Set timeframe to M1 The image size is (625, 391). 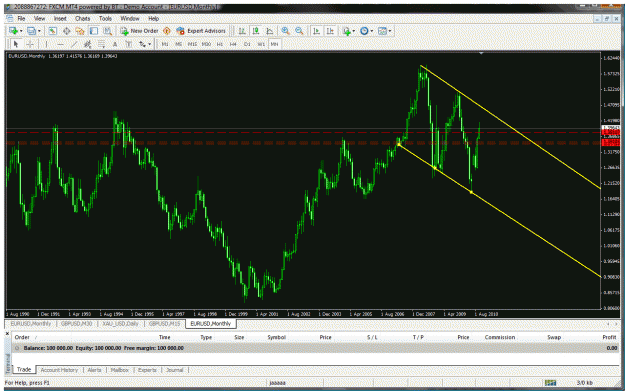165,44
